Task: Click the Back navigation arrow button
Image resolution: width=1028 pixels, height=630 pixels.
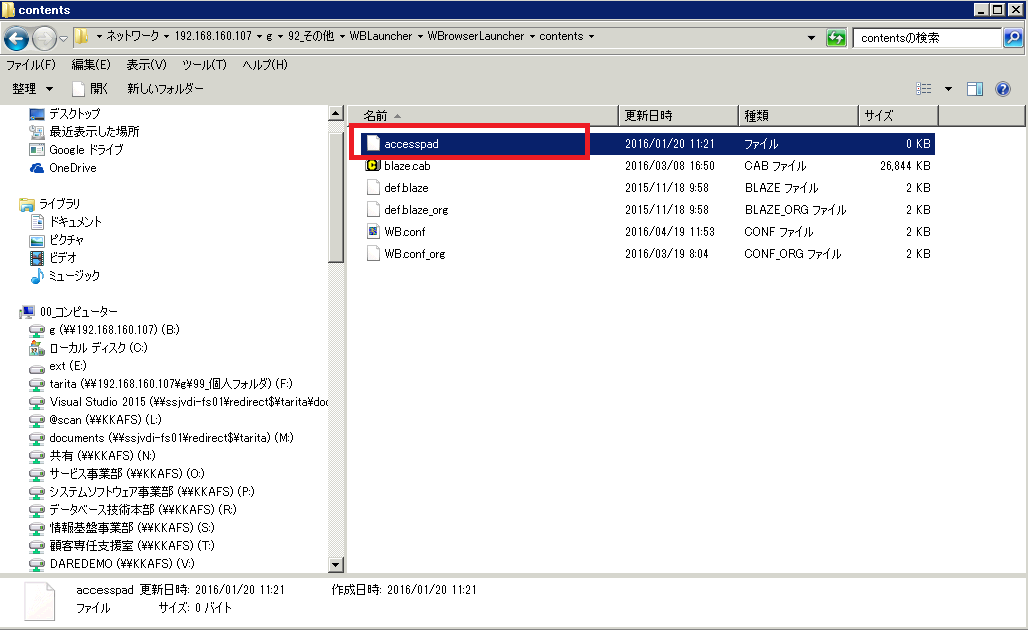Action: point(17,38)
